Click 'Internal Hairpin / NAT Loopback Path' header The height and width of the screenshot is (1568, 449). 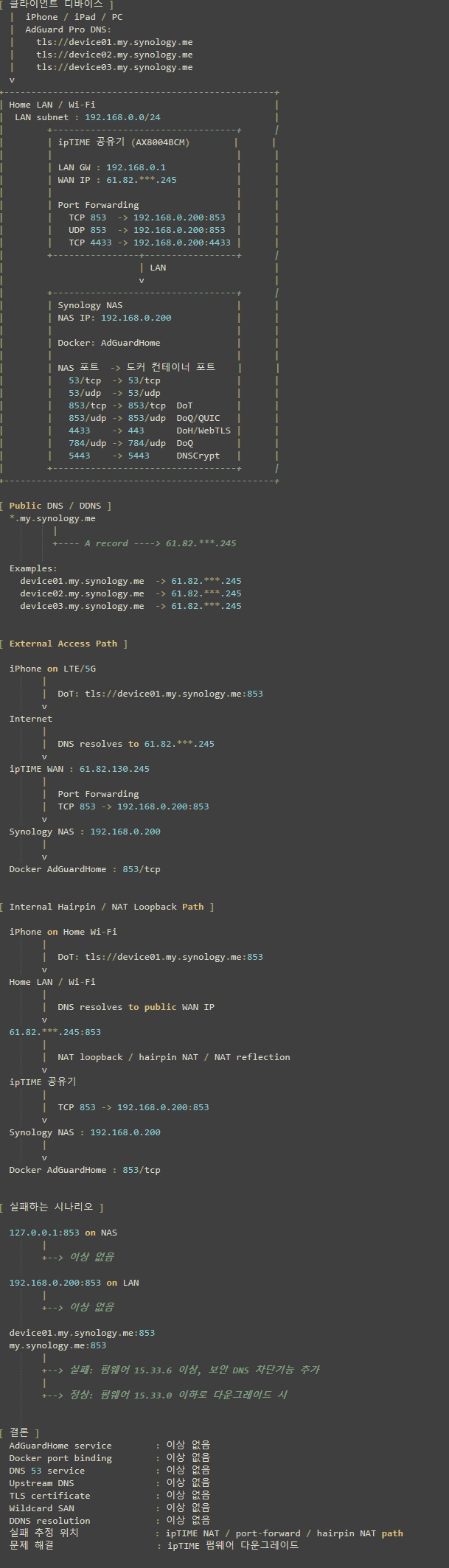(x=107, y=907)
